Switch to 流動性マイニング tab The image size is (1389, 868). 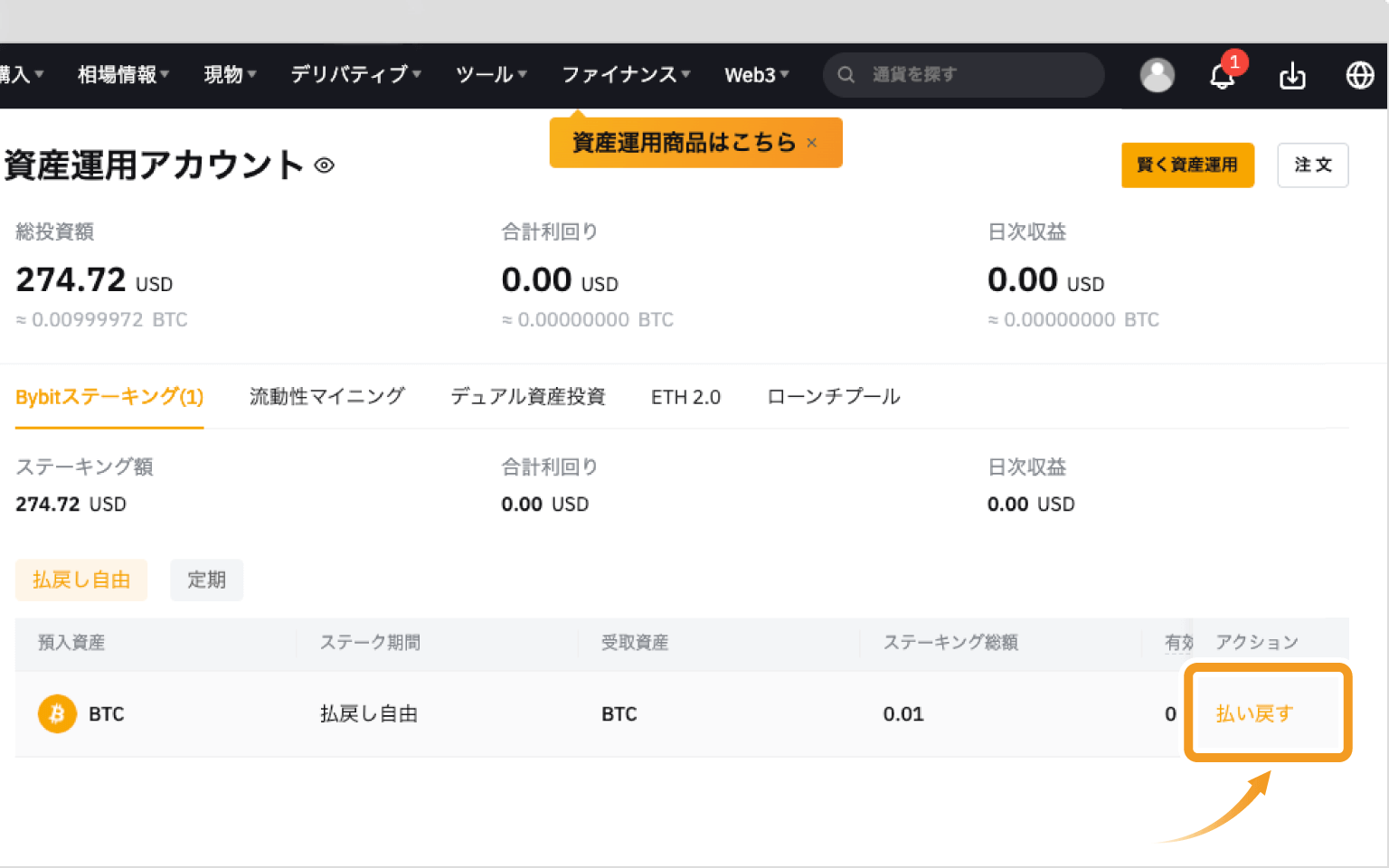coord(327,397)
